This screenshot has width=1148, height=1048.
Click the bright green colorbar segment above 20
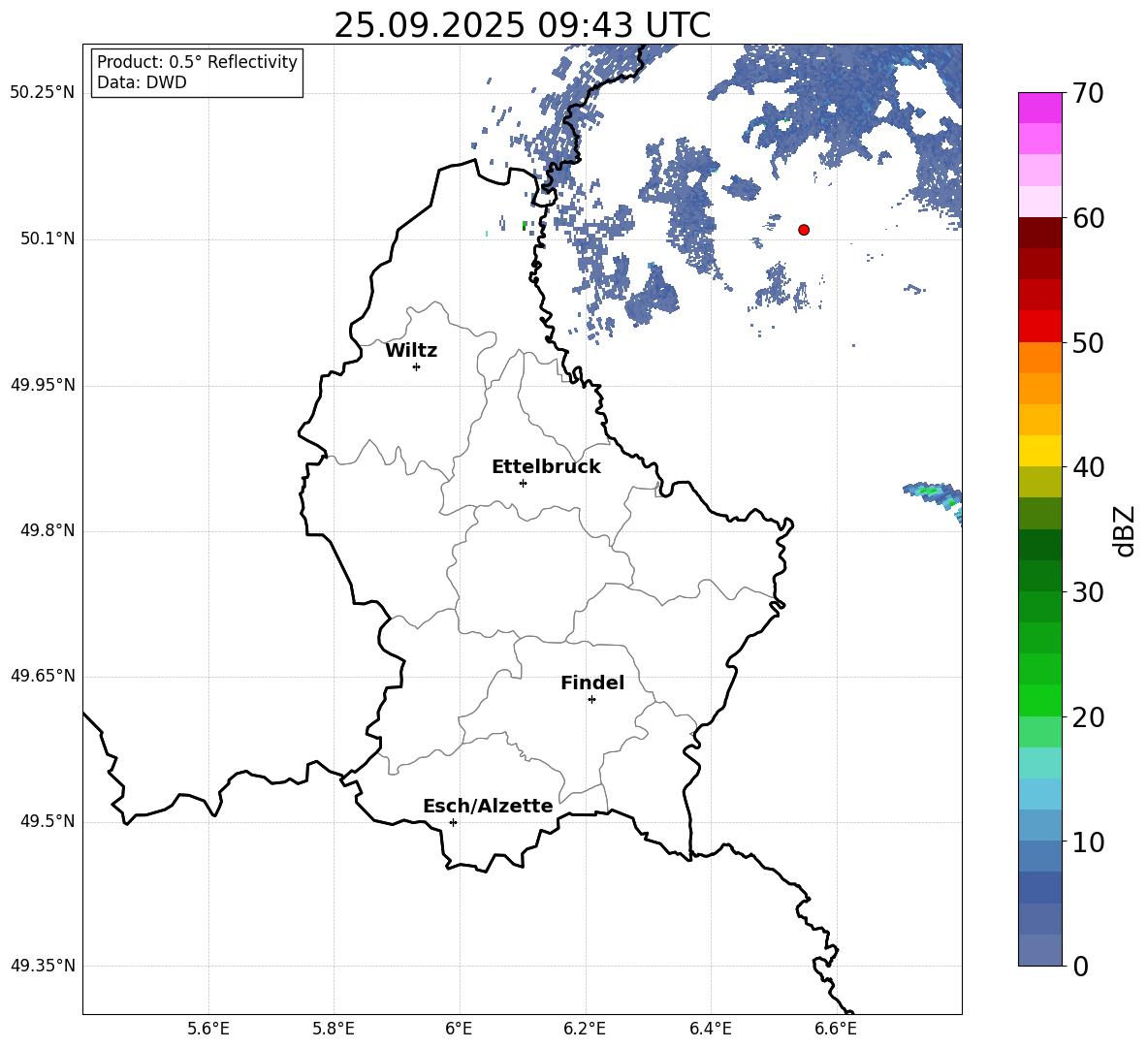click(1040, 700)
